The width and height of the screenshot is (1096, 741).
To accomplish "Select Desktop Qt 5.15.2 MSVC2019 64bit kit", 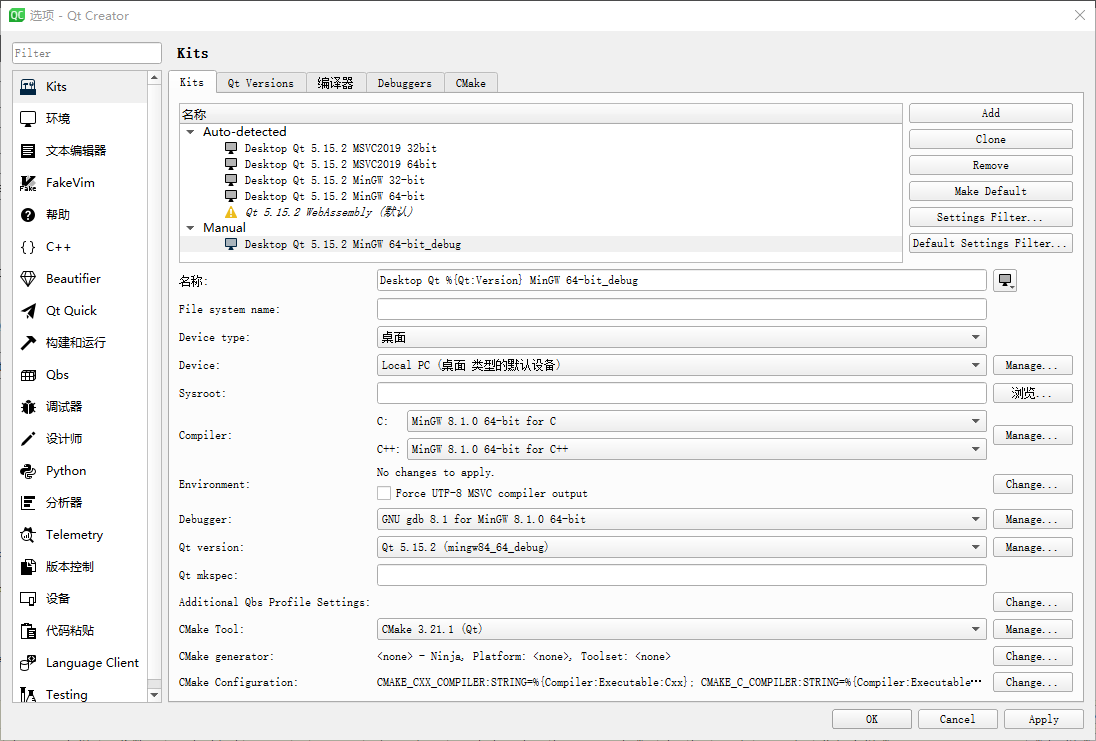I will 340,164.
